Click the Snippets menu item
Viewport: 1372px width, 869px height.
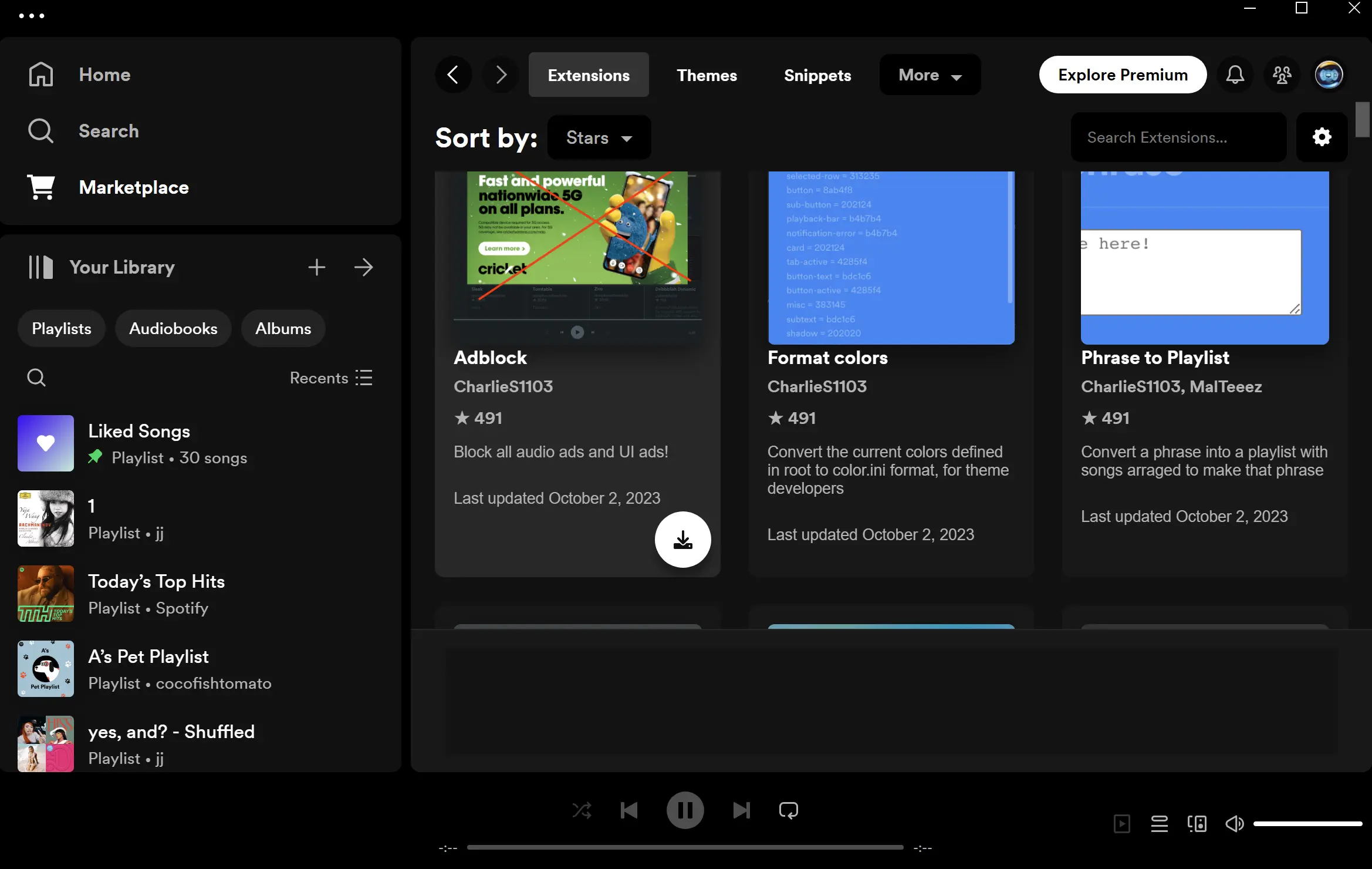tap(817, 74)
